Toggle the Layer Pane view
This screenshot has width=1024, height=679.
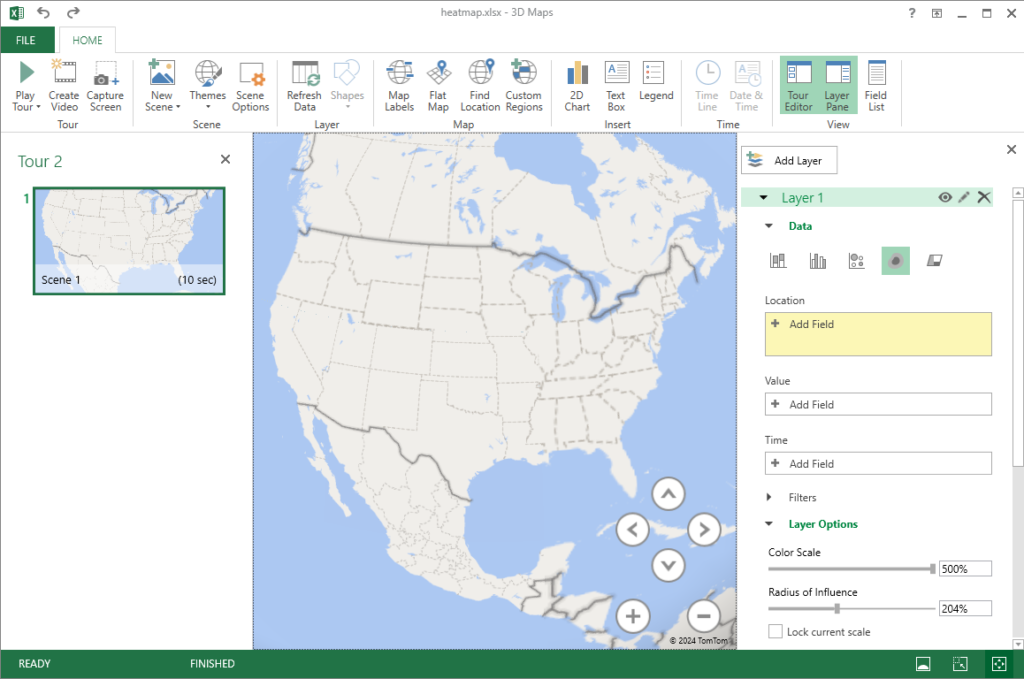(x=837, y=86)
